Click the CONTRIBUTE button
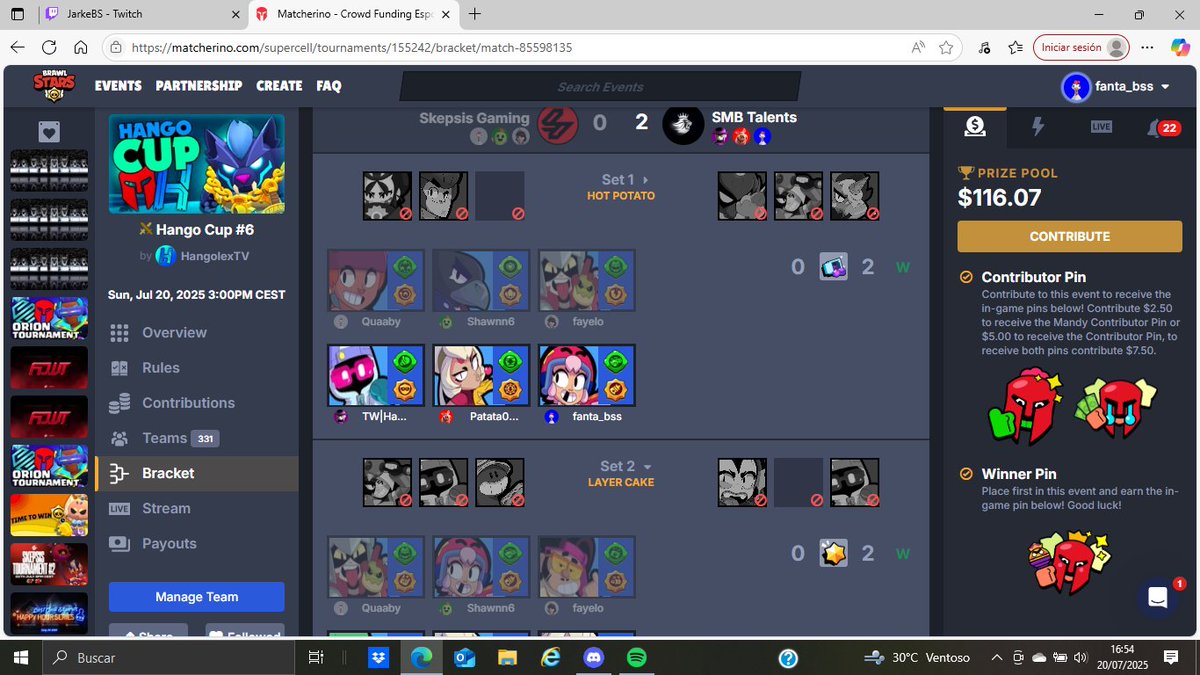 coord(1070,236)
